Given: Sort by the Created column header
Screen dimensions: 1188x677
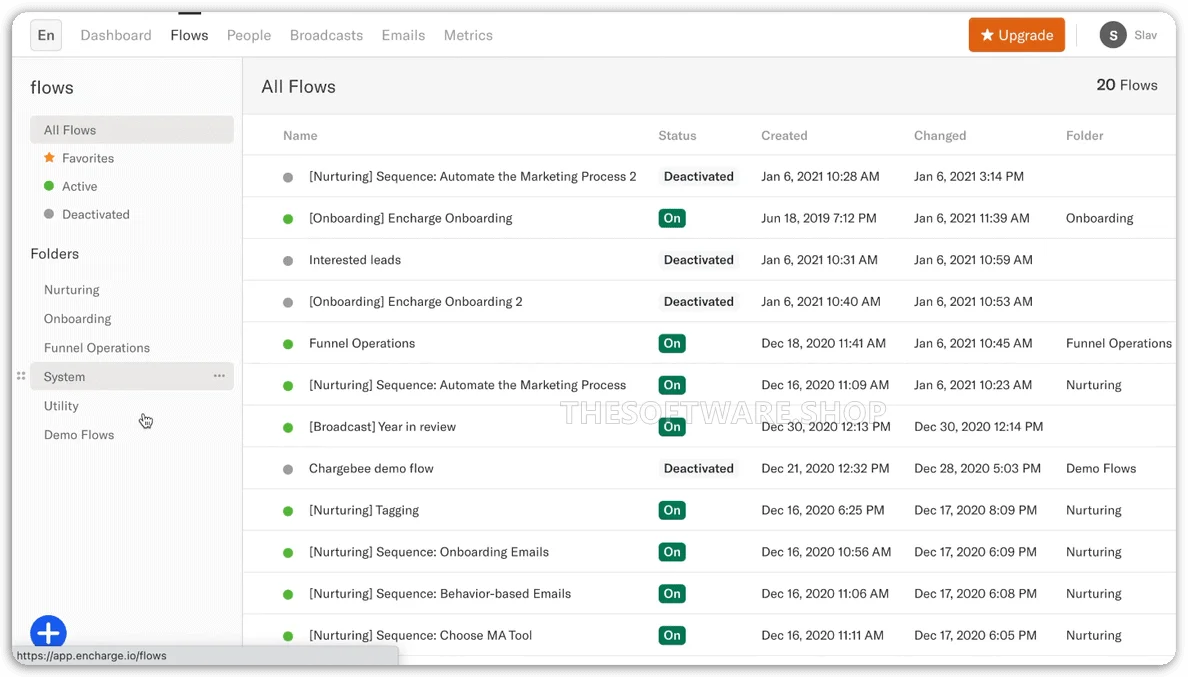Looking at the screenshot, I should click(784, 136).
